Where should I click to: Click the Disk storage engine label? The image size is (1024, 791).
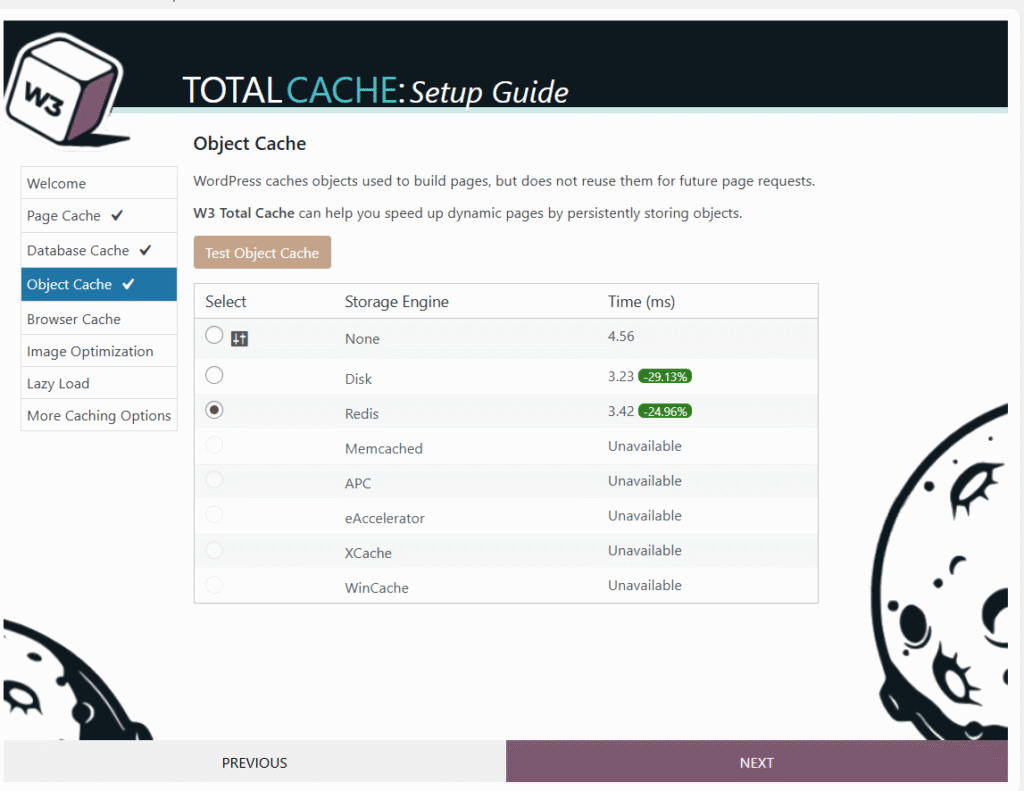359,379
